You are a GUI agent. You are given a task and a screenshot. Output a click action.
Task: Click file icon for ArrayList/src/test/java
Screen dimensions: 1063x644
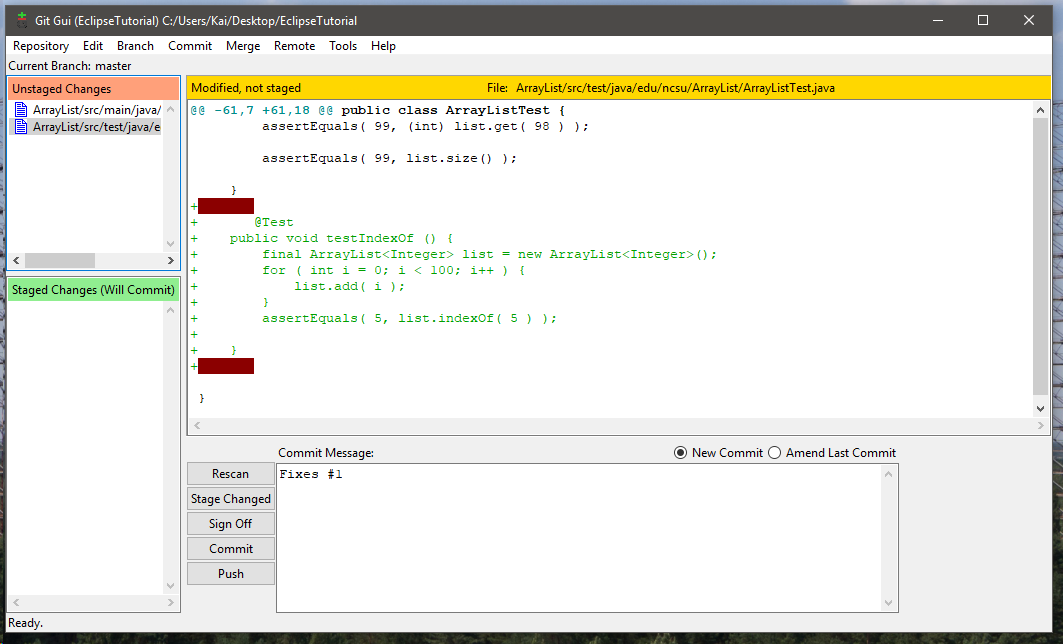[21, 127]
